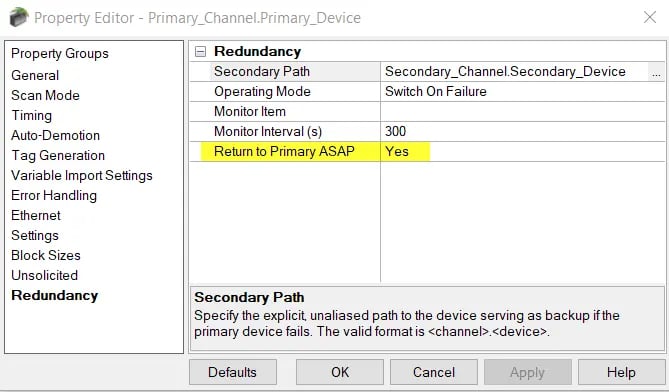Browse for Secondary Path with ellipsis button

click(x=656, y=72)
